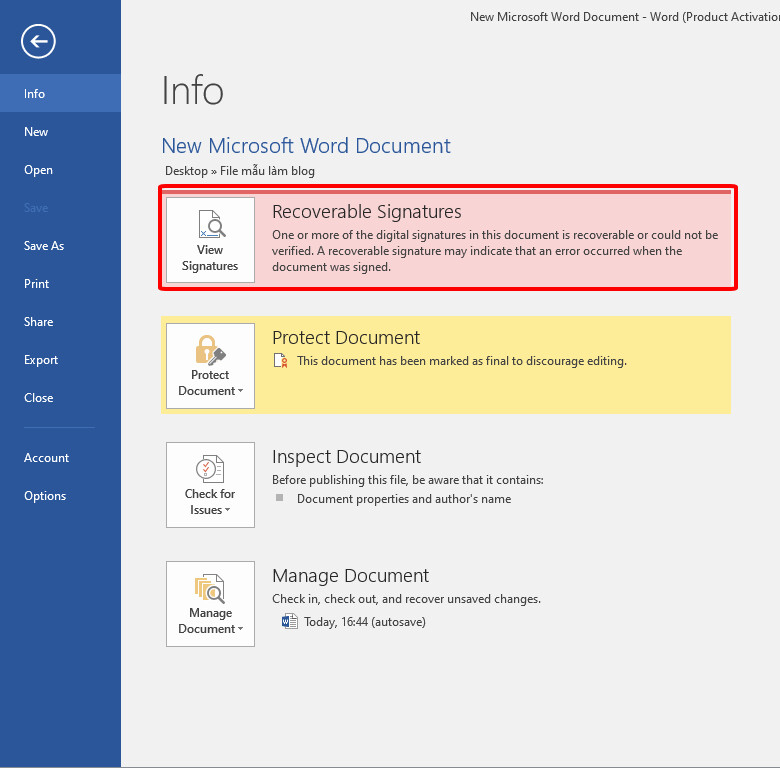Click the Word file icon beside autosave entry

click(290, 621)
